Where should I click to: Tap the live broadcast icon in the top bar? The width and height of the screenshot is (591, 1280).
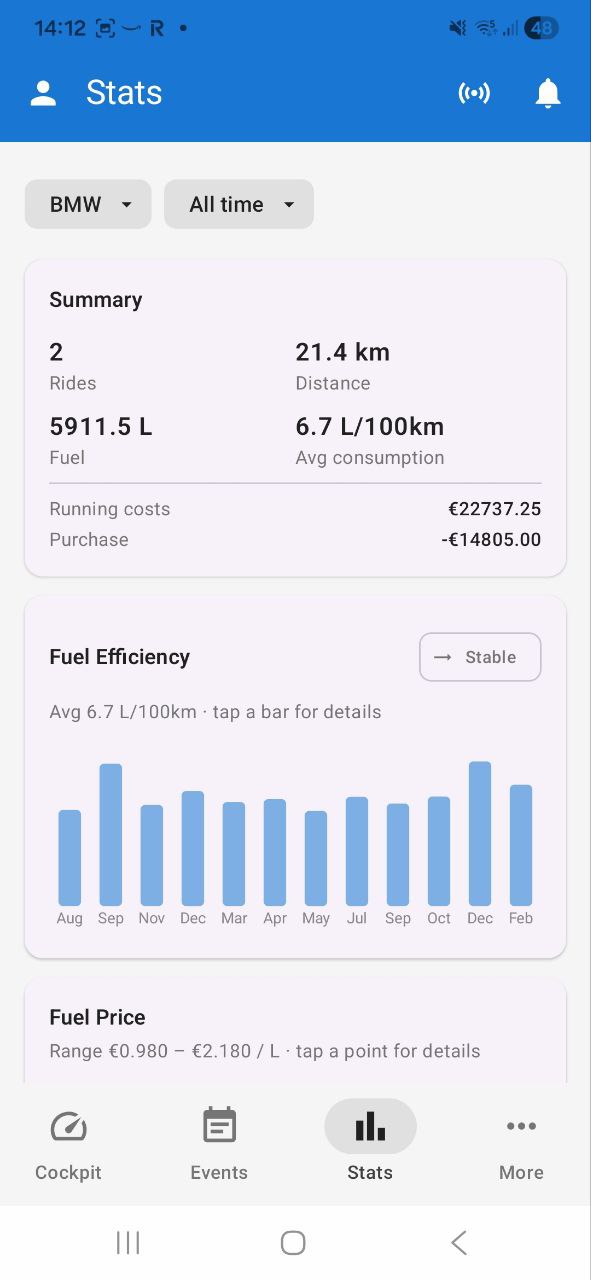474,92
